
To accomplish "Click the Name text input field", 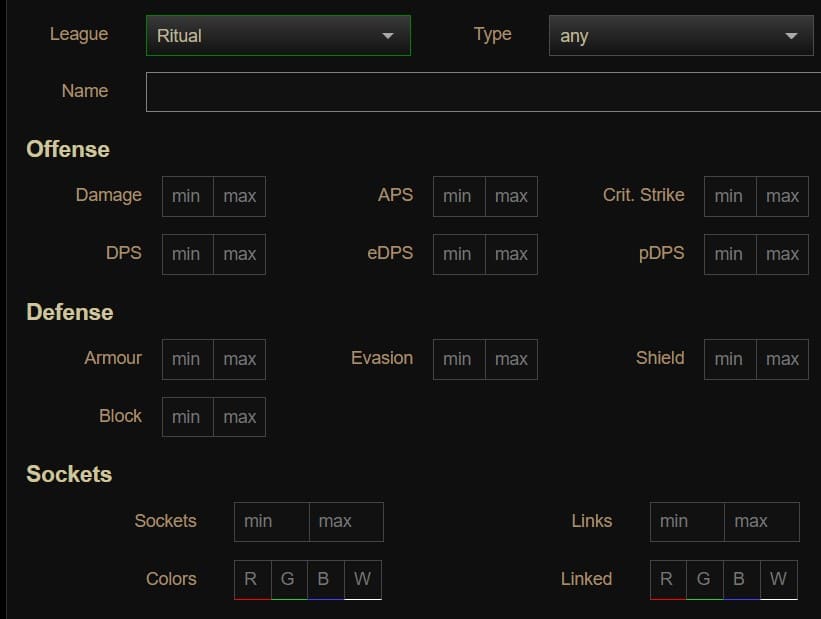I will point(482,92).
